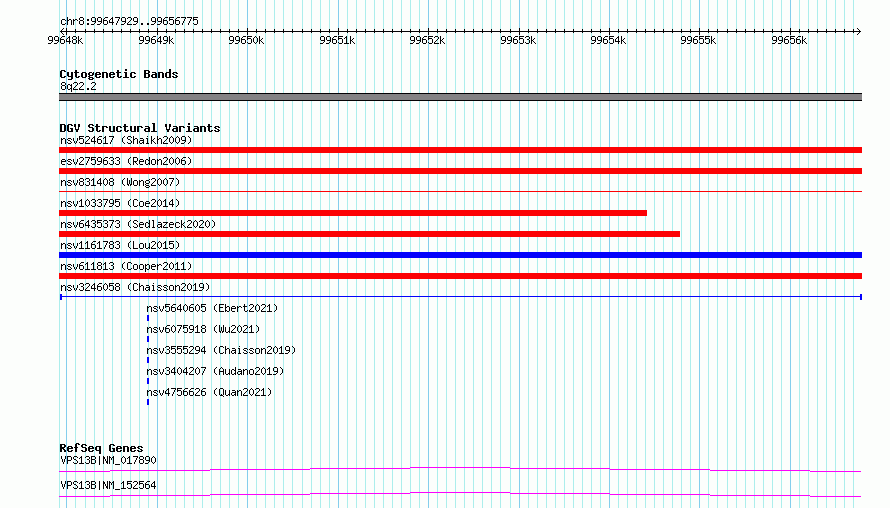The image size is (890, 508).
Task: Click the blue marker under nsv4756626
Action: coord(148,402)
